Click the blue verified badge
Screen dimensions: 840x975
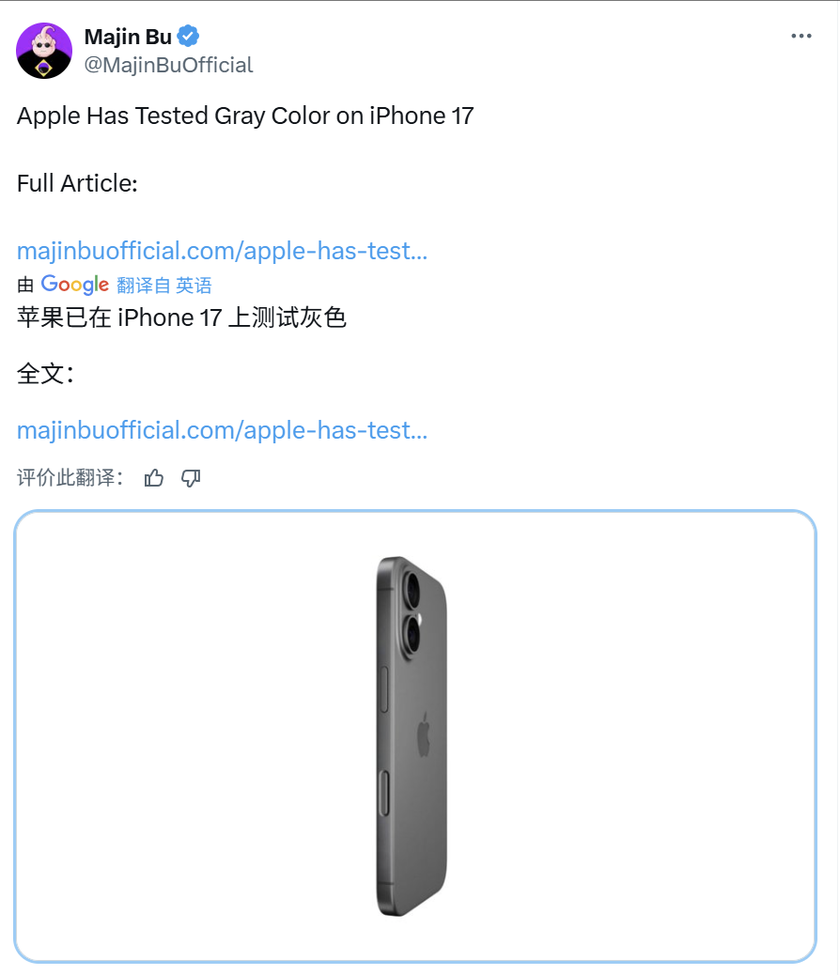pyautogui.click(x=188, y=36)
